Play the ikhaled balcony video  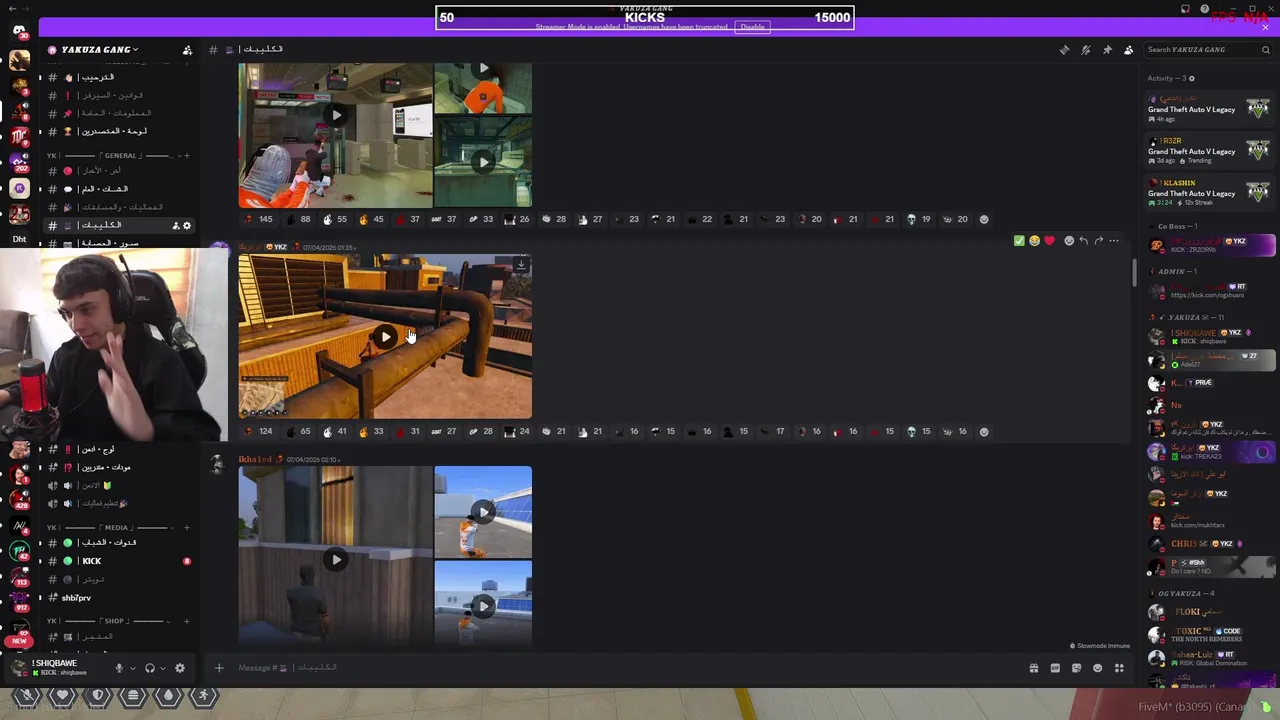pos(335,560)
